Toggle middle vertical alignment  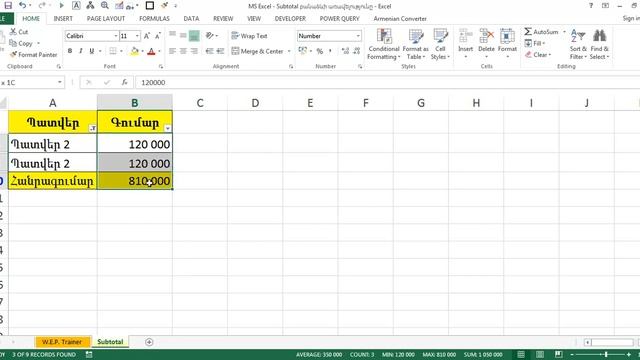click(183, 36)
